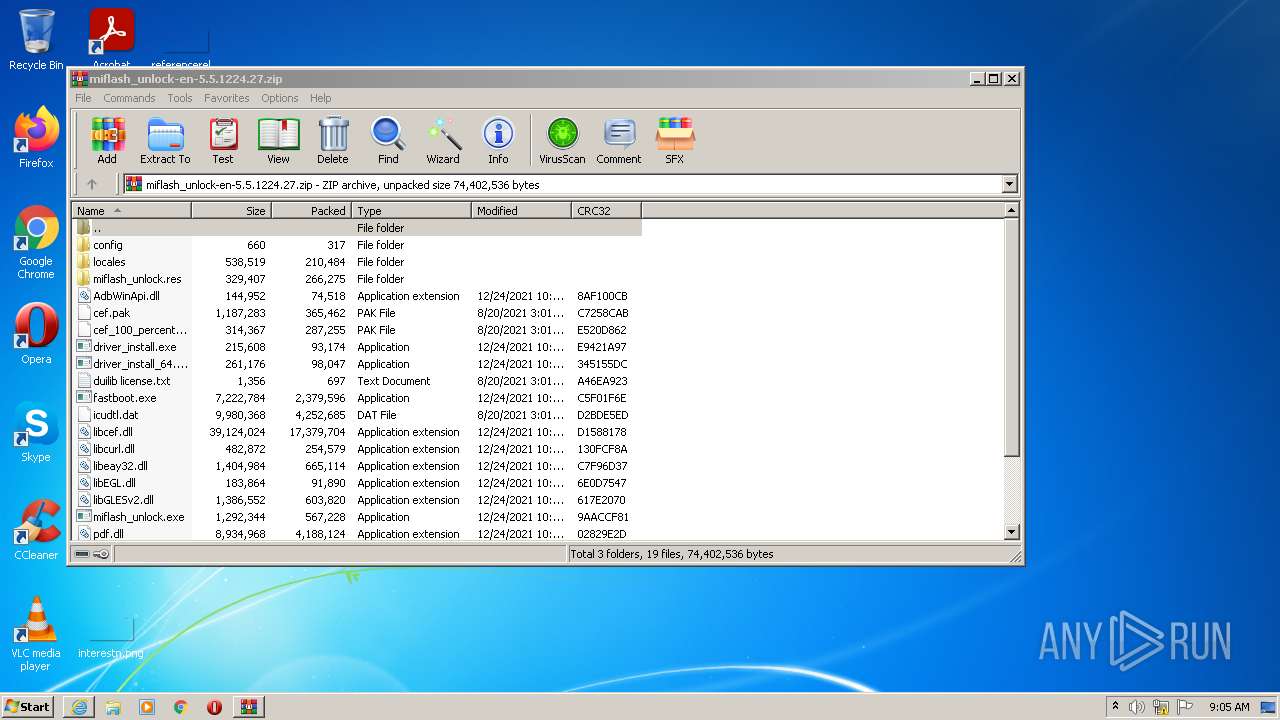Image resolution: width=1280 pixels, height=720 pixels.
Task: Select AdbWinApi.dll file
Action: click(x=357, y=296)
